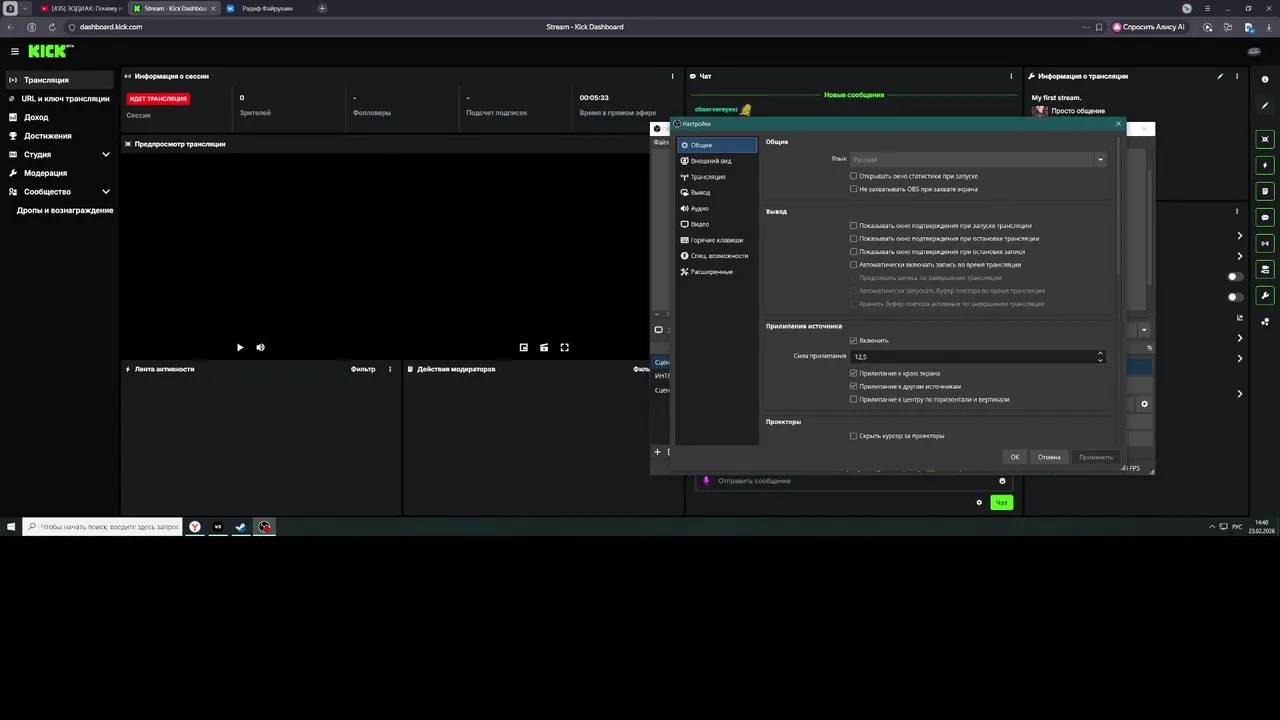Play the stream preview video
The width and height of the screenshot is (1280, 720).
[240, 347]
